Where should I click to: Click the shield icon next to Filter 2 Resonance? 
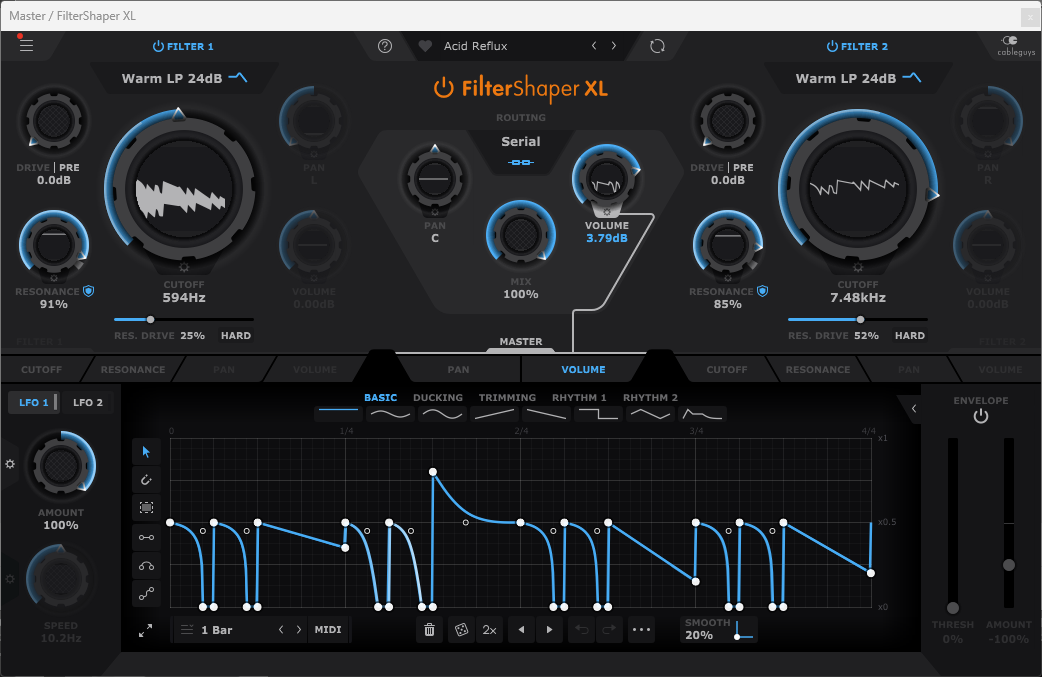click(x=763, y=291)
